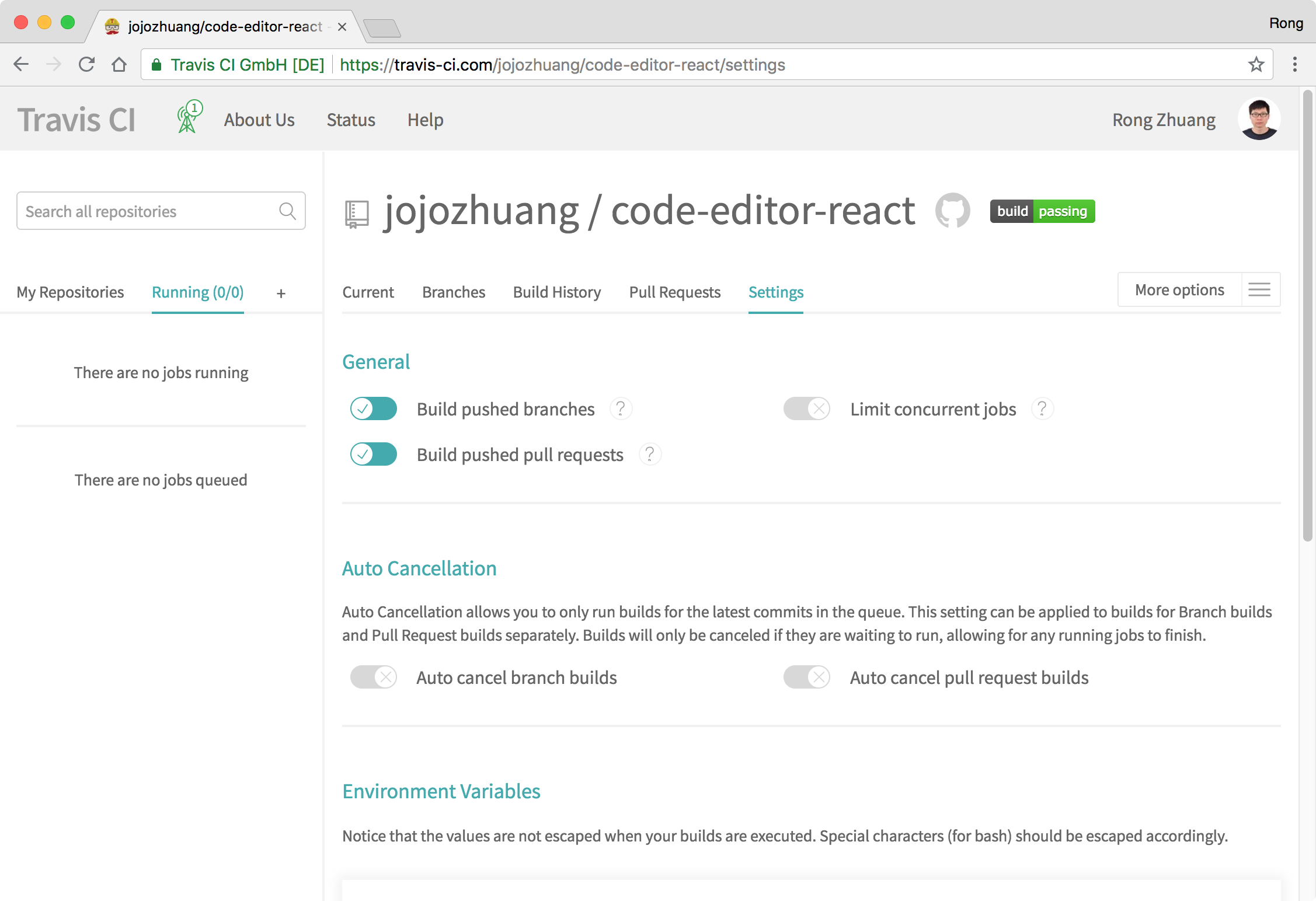This screenshot has height=901, width=1316.
Task: Click the hamburger lines beside More options
Action: click(x=1259, y=289)
